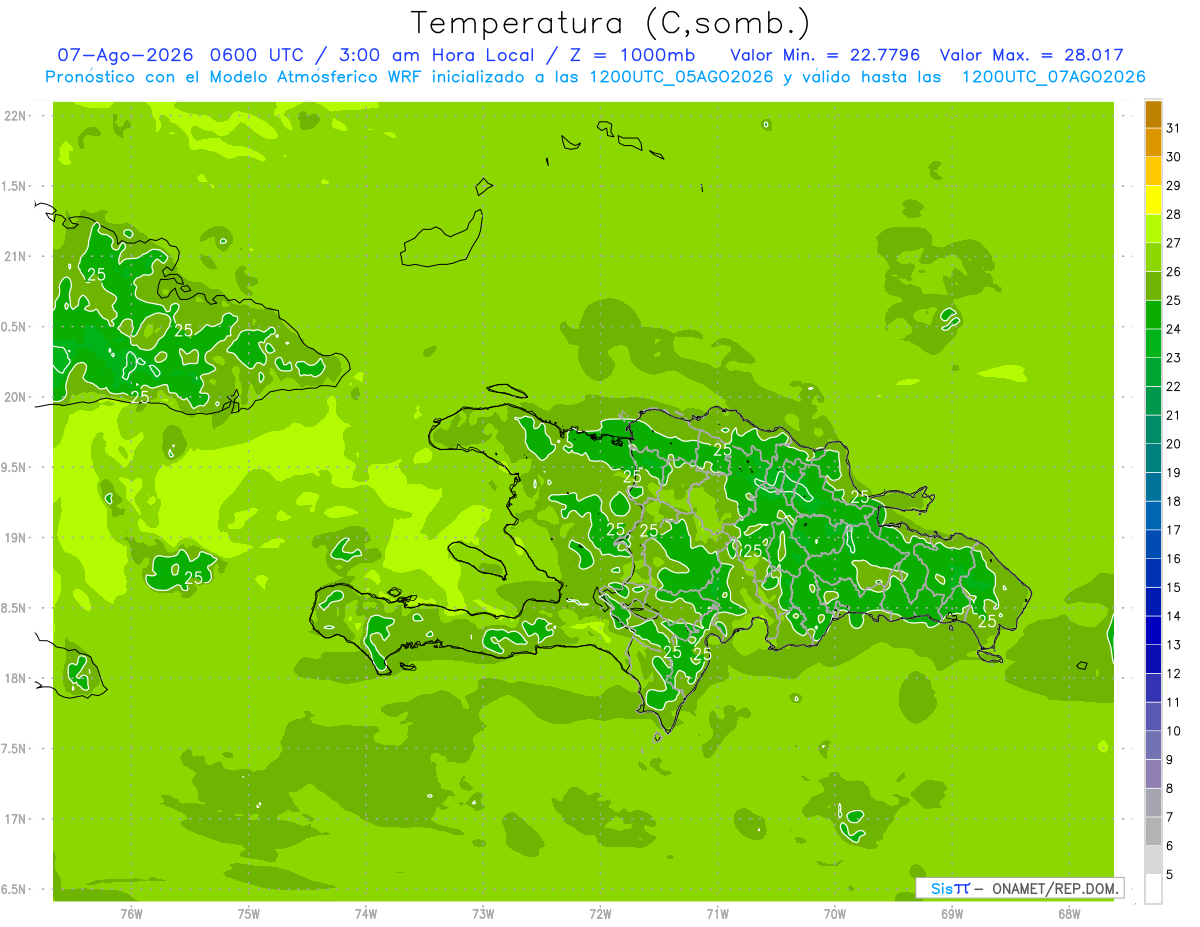
Task: Select valid-until time '1200UTC_07AGO2026'
Action: point(1053,76)
